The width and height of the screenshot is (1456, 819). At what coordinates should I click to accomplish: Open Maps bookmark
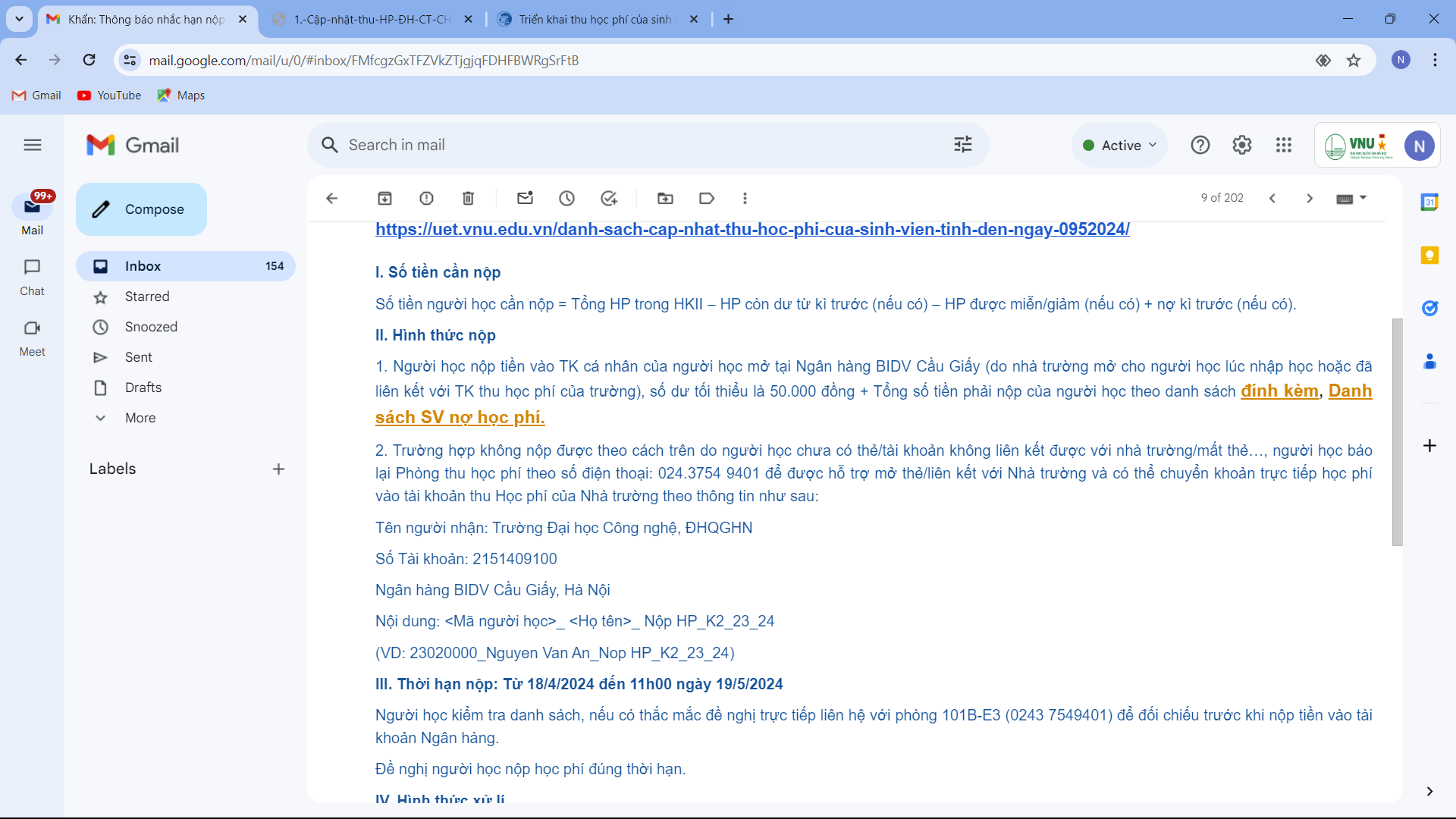click(181, 96)
